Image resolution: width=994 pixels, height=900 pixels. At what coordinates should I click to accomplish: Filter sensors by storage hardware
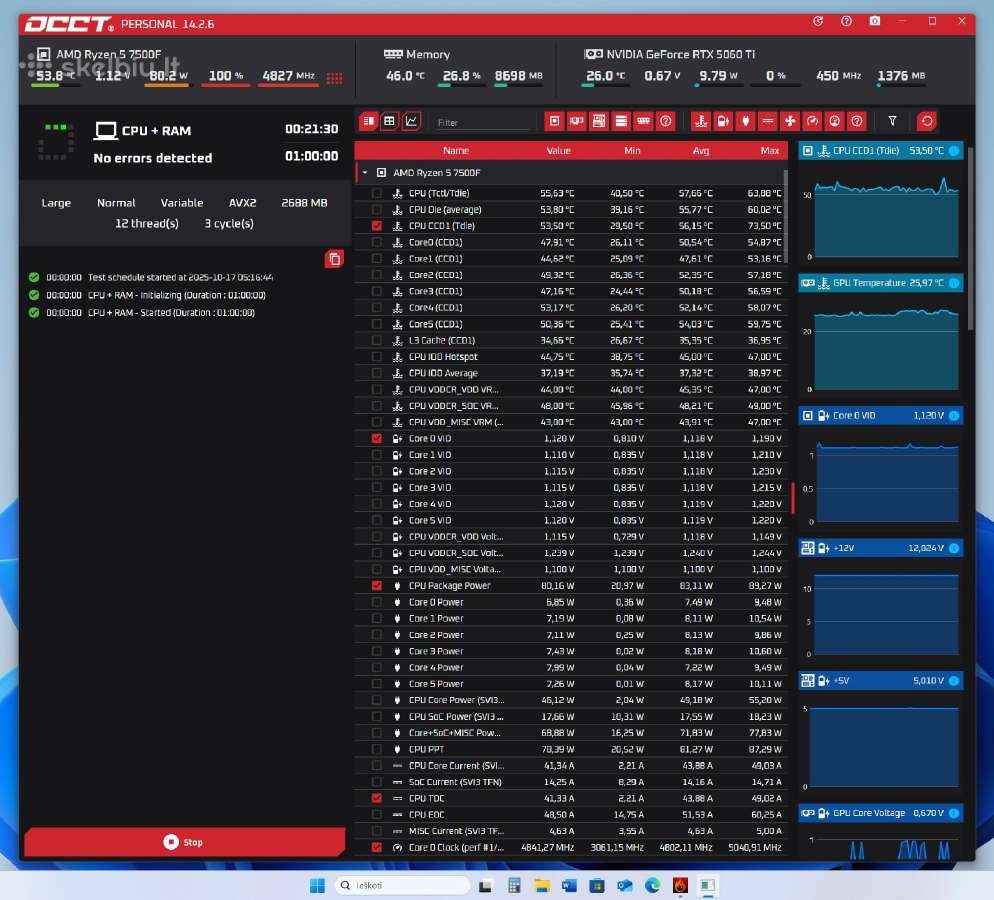click(x=621, y=121)
